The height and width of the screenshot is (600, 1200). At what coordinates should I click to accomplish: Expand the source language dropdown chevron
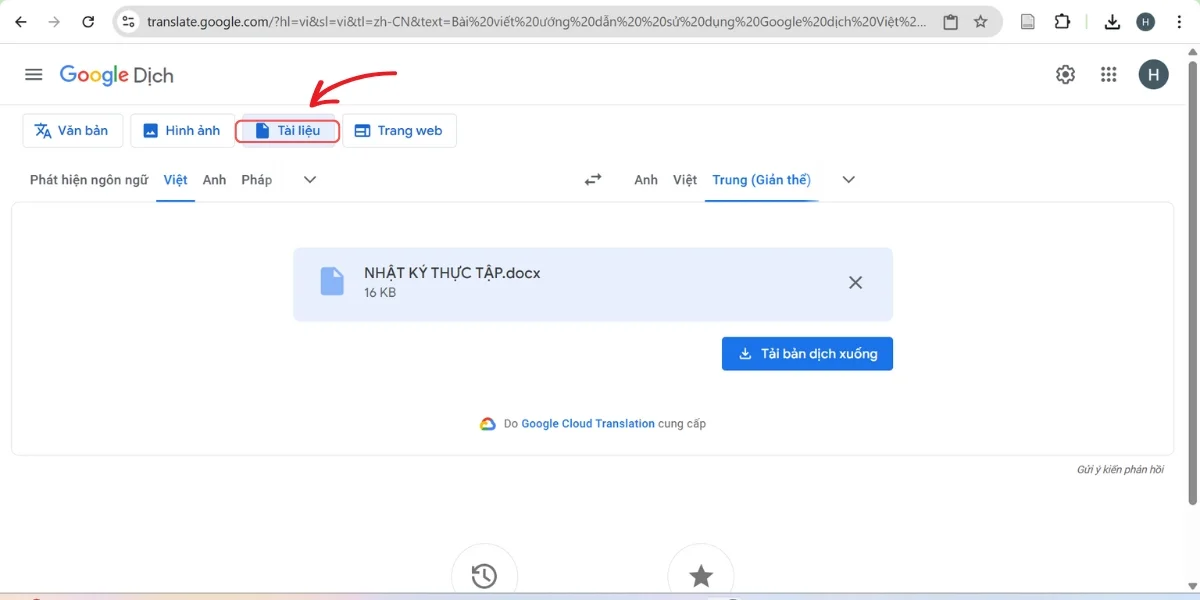(x=309, y=180)
